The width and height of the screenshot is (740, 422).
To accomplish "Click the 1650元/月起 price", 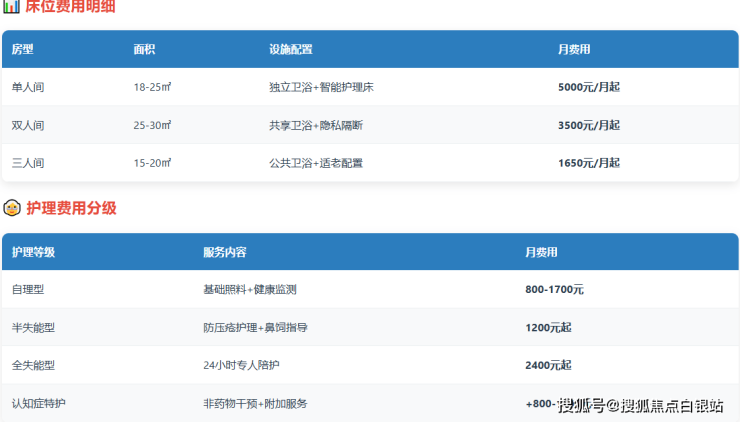I will [589, 163].
